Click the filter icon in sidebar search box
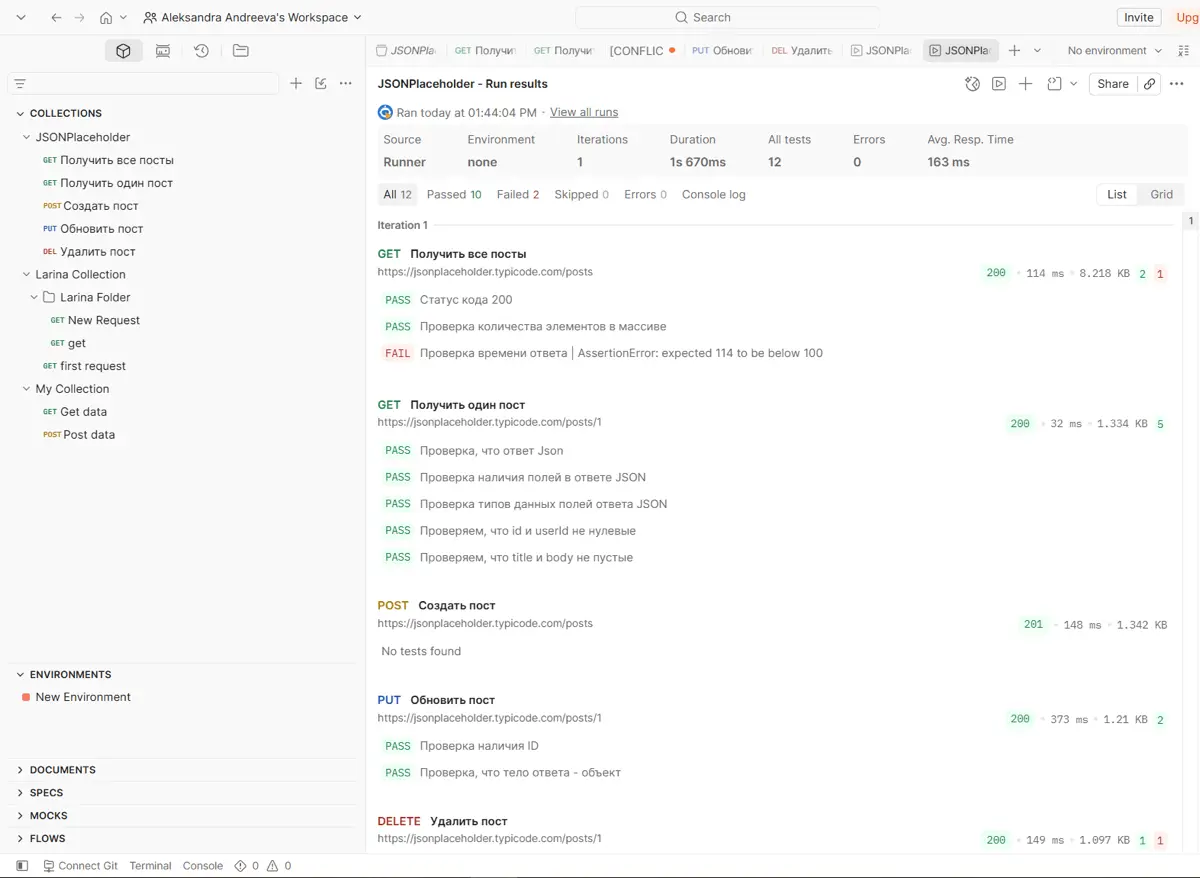The width and height of the screenshot is (1200, 878). pos(20,84)
